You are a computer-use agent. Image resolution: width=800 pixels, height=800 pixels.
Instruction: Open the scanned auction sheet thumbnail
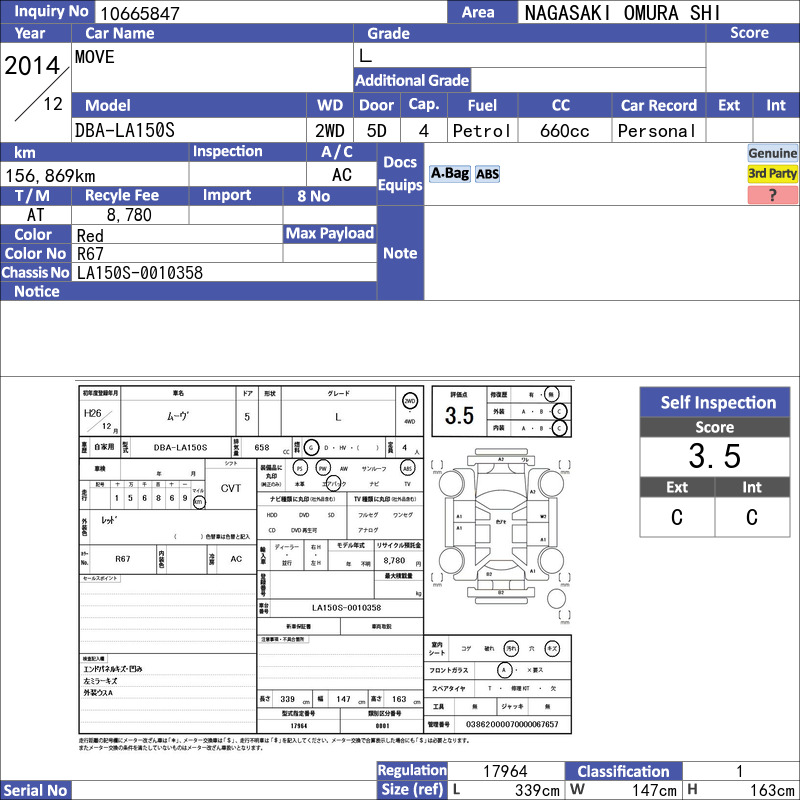pos(326,560)
